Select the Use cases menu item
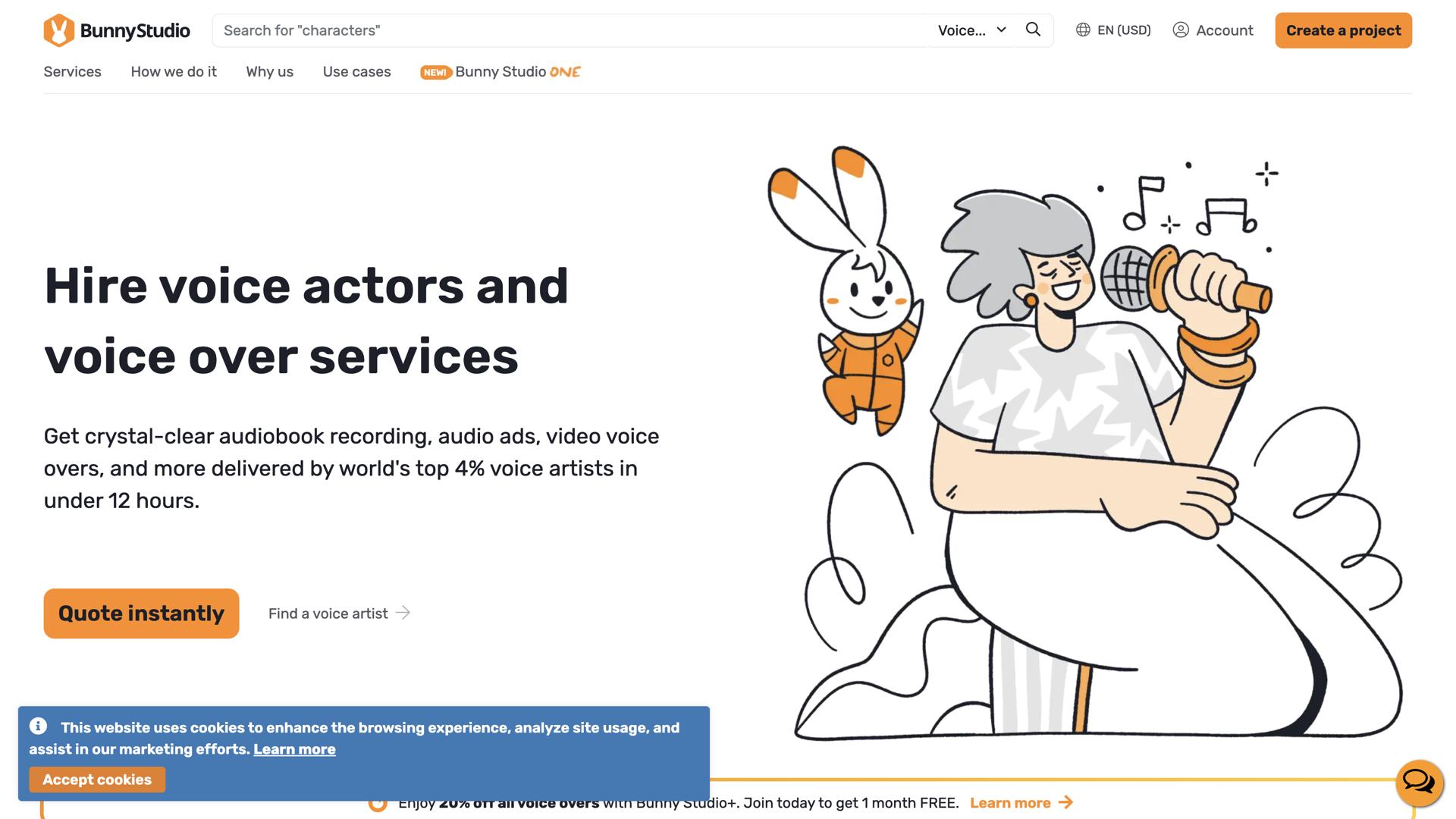The width and height of the screenshot is (1456, 819). [356, 71]
